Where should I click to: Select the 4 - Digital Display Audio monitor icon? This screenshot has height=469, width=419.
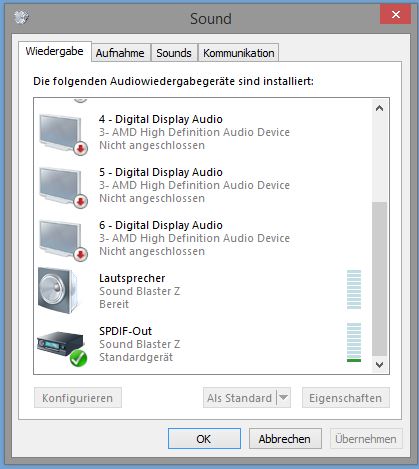(x=61, y=133)
